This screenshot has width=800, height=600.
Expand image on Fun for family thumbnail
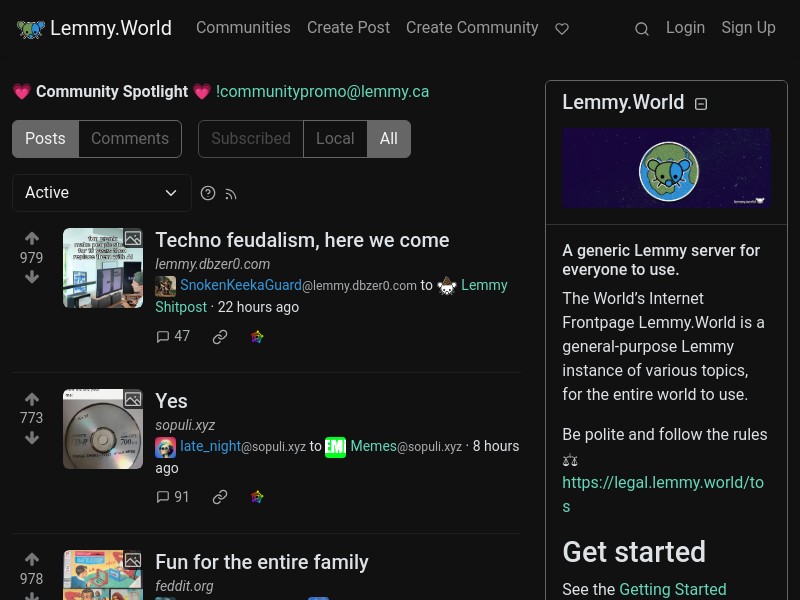(x=133, y=560)
